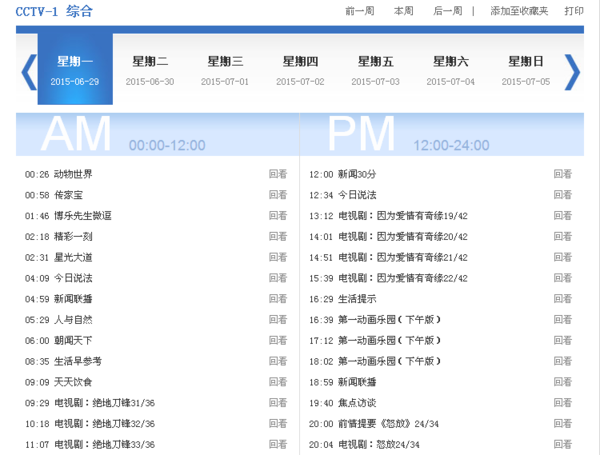
Task: Replay 04:59 新闻联播 via 回看
Action: tap(278, 299)
